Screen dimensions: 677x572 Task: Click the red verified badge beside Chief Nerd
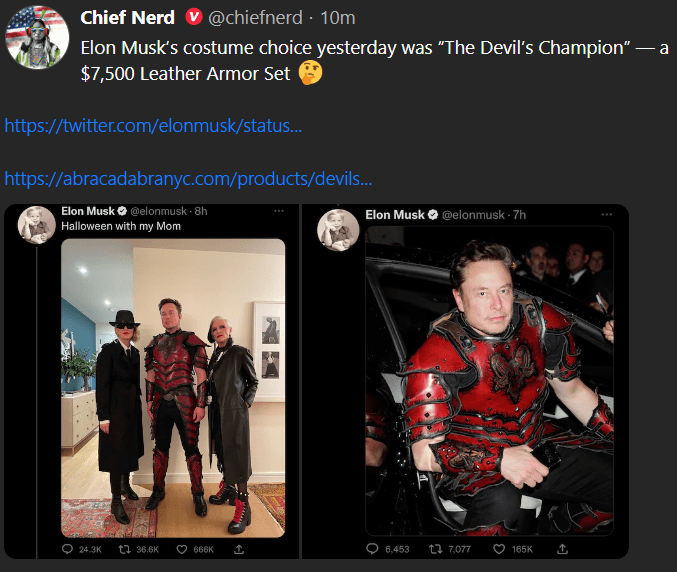[x=194, y=18]
